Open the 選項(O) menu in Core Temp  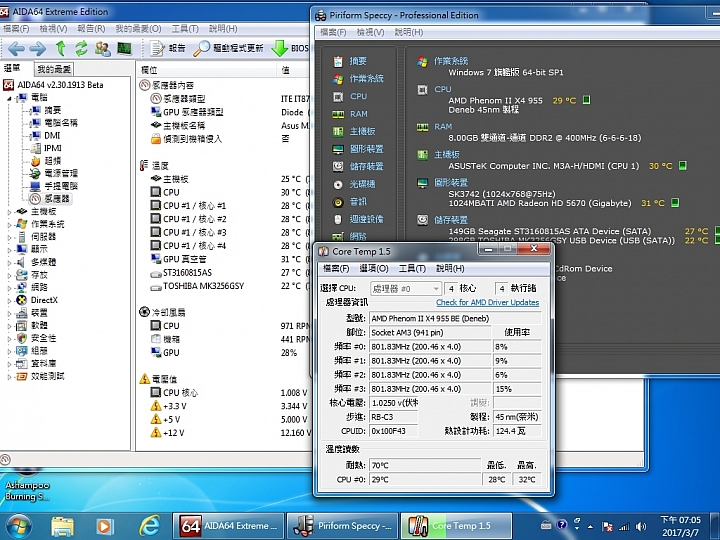pos(374,269)
